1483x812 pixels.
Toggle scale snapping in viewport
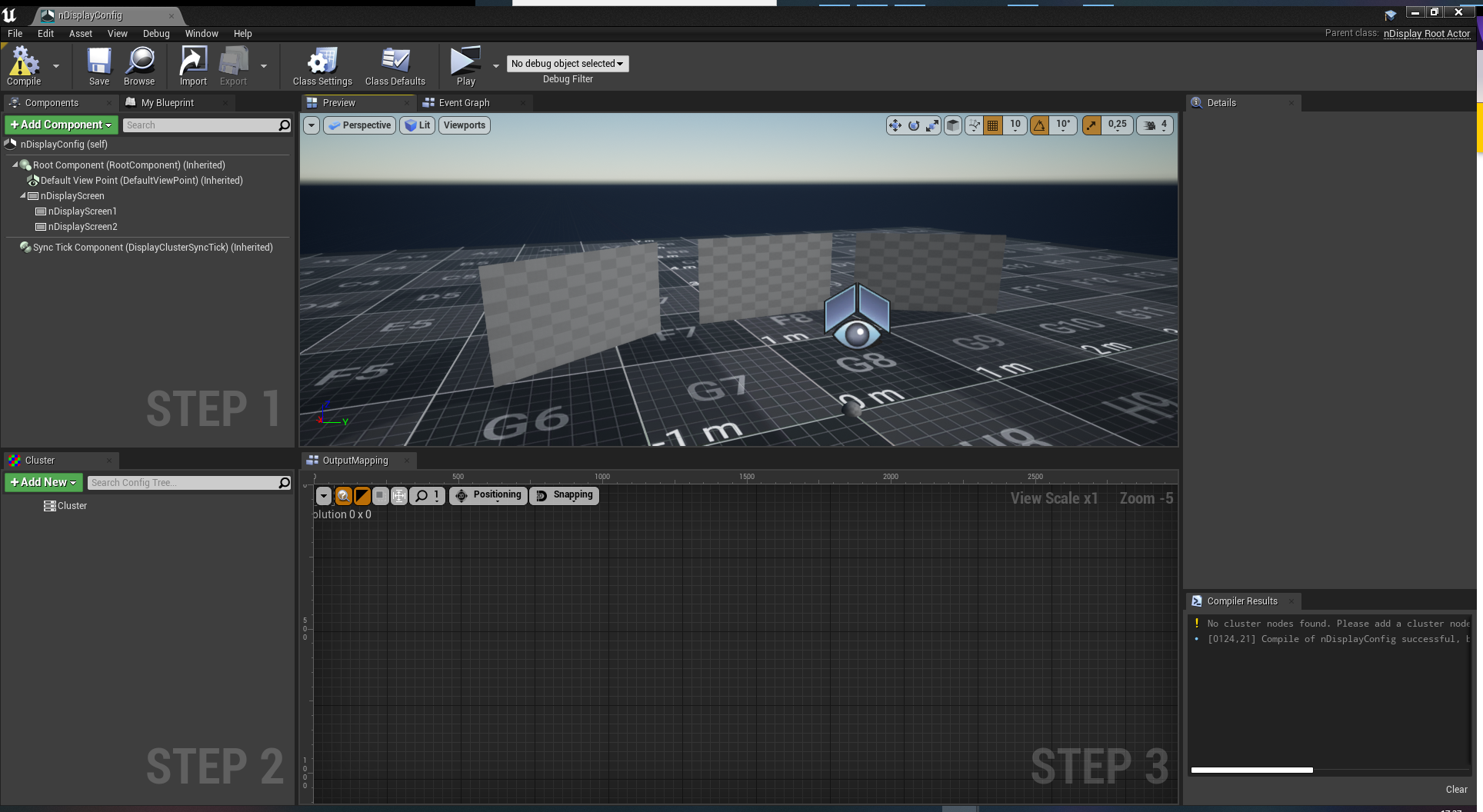(x=1091, y=125)
